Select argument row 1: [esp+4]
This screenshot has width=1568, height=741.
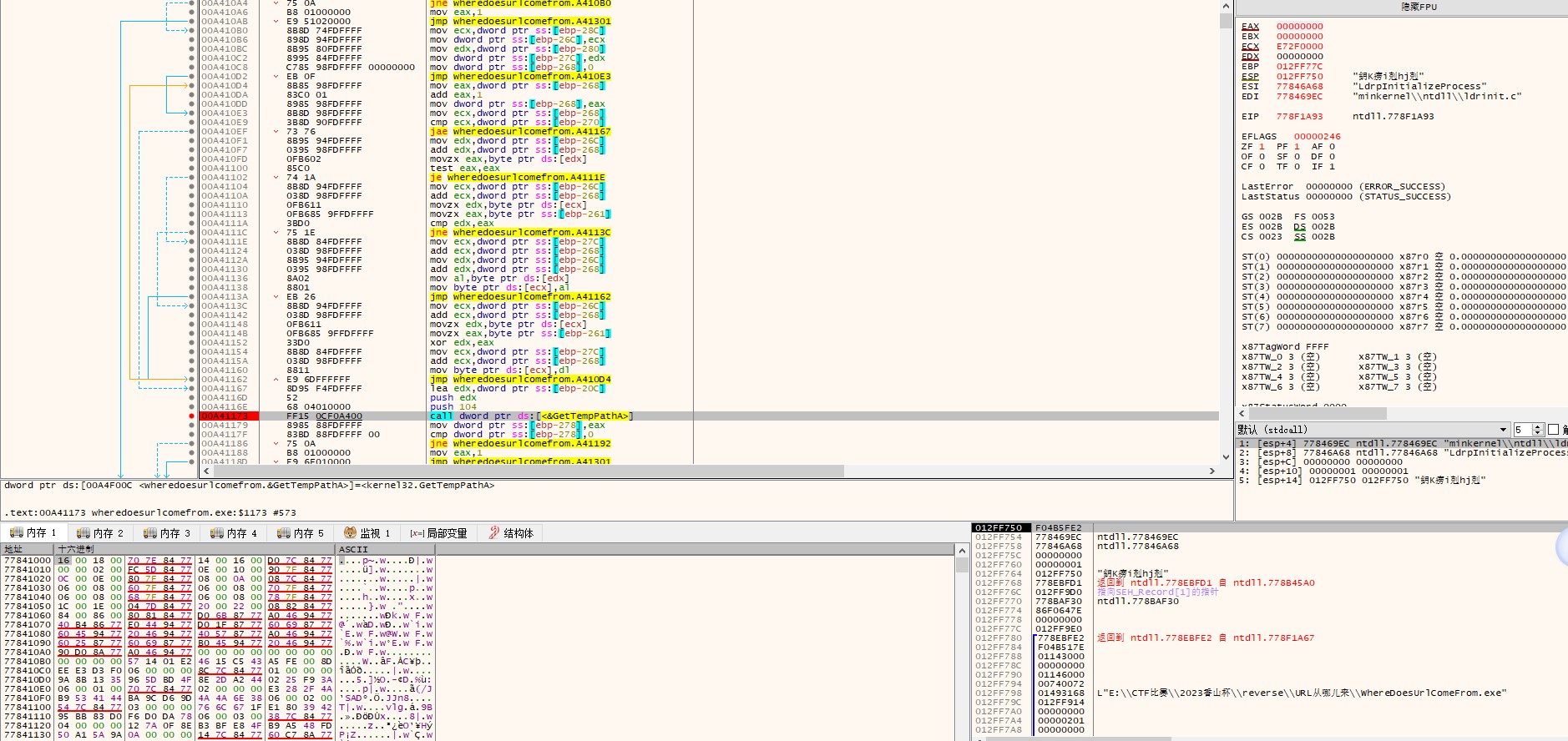tap(1403, 444)
